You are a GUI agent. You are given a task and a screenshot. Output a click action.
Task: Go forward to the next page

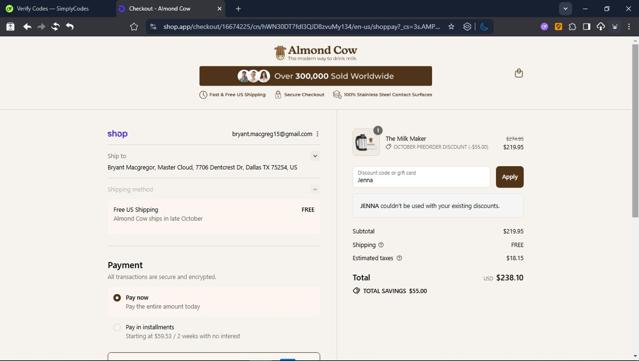pos(41,26)
